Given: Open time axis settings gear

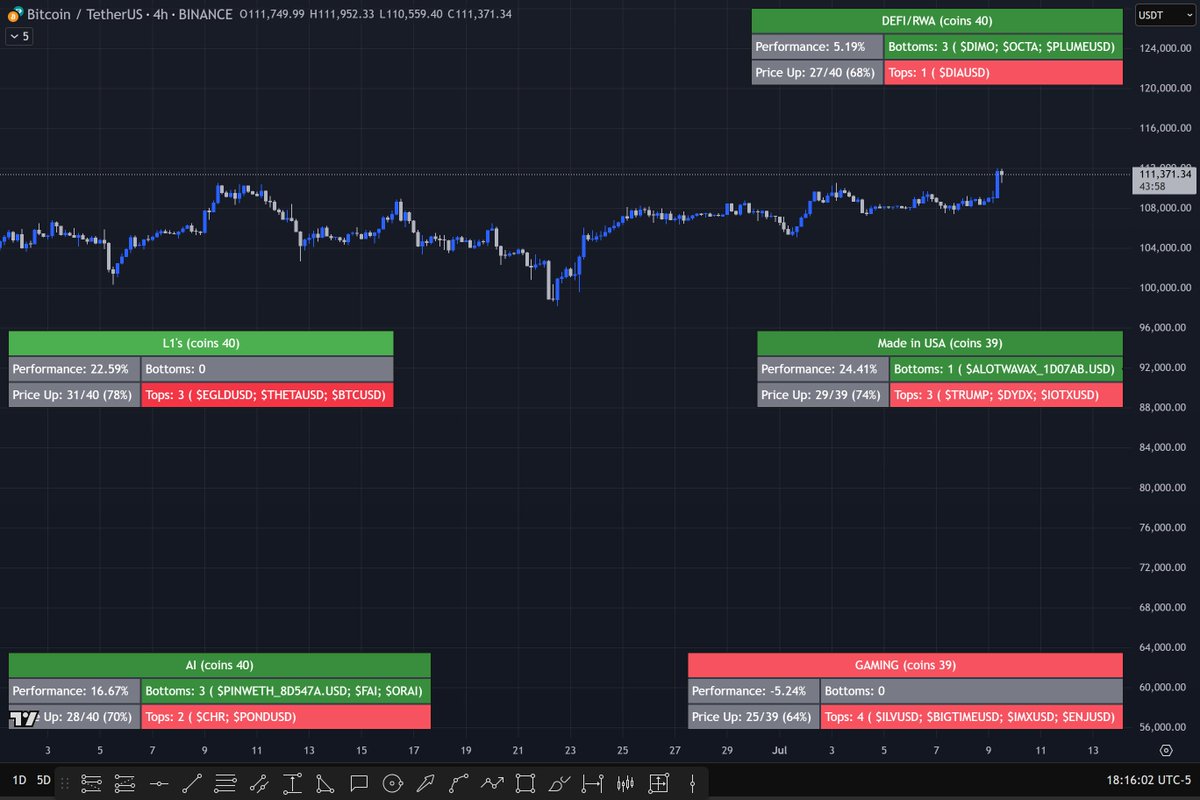Looking at the screenshot, I should point(1166,749).
